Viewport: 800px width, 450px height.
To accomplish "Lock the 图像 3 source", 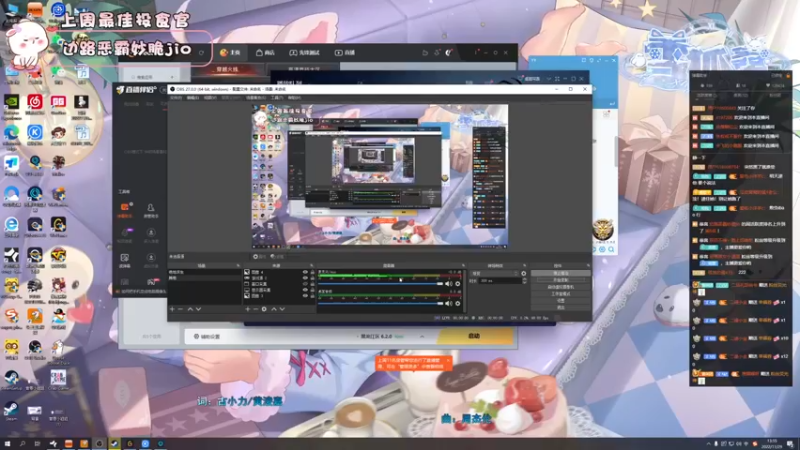I will pyautogui.click(x=312, y=296).
